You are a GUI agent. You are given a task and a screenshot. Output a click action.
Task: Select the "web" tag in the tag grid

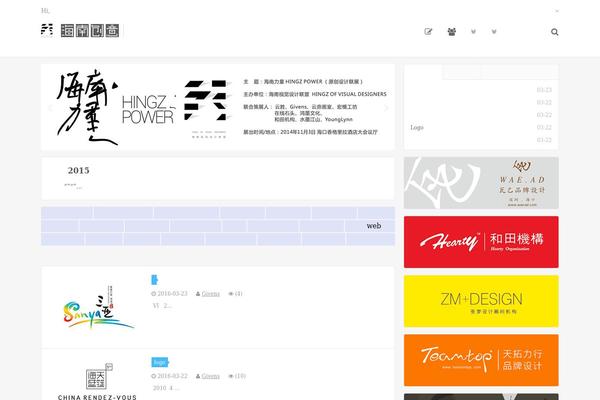[x=374, y=226]
